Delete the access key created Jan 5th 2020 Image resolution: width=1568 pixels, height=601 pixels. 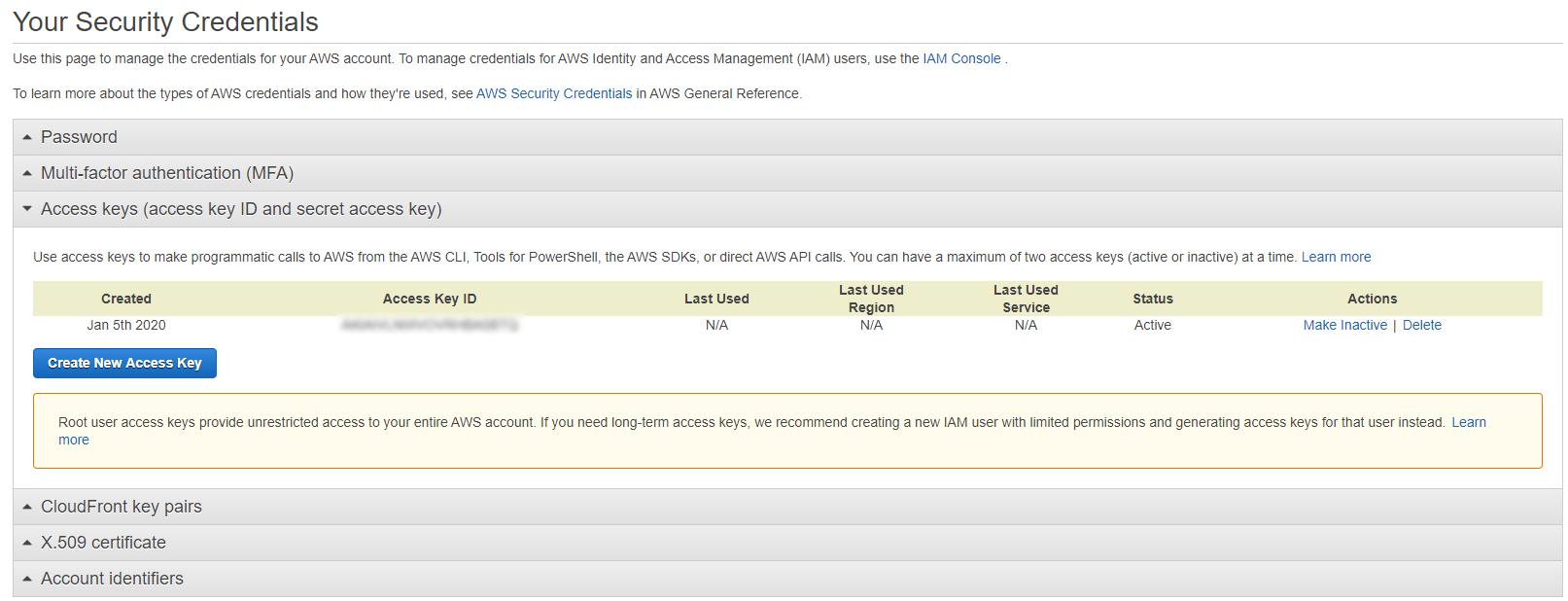[x=1421, y=325]
